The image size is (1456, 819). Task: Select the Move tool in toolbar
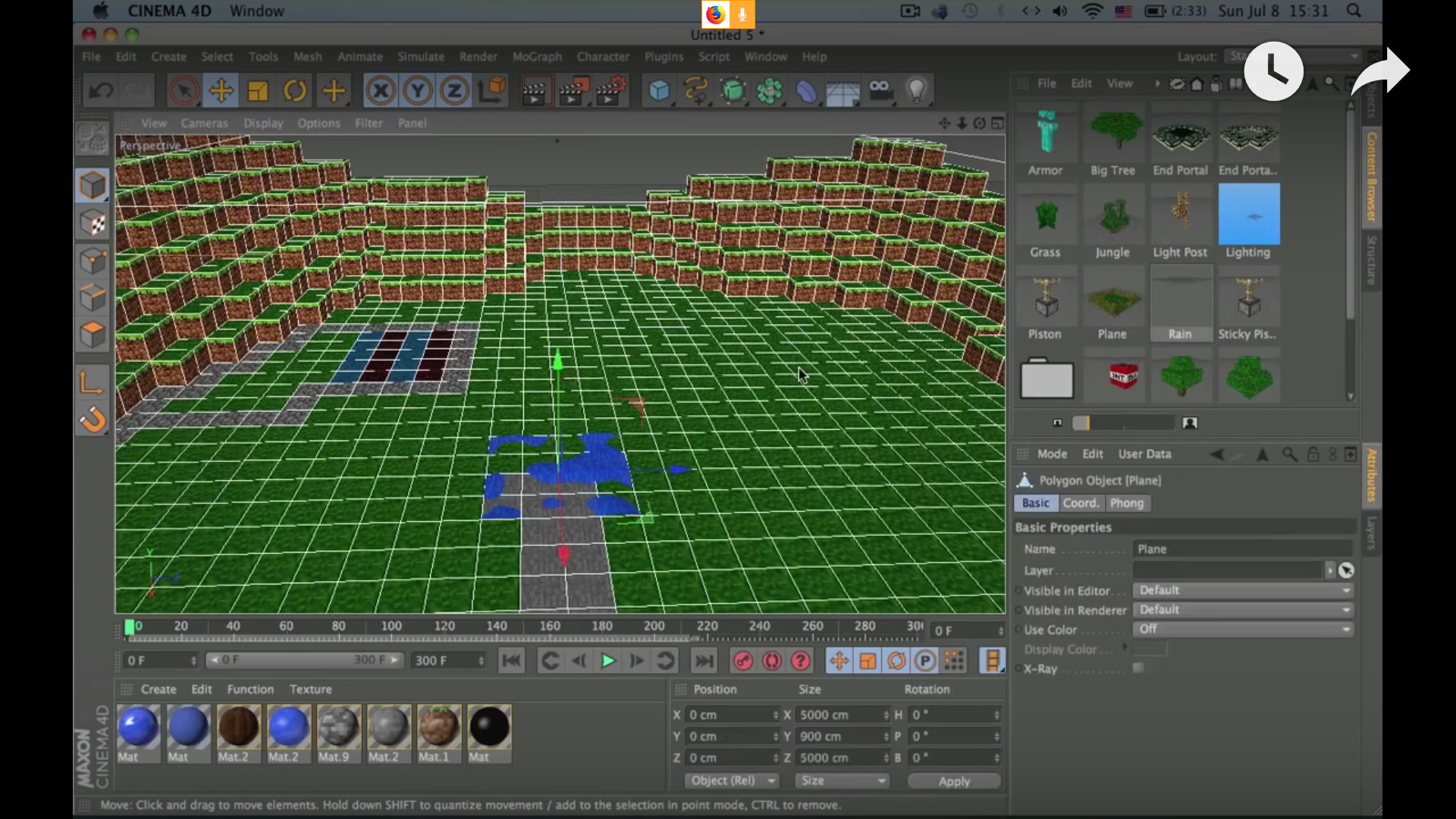pyautogui.click(x=221, y=91)
